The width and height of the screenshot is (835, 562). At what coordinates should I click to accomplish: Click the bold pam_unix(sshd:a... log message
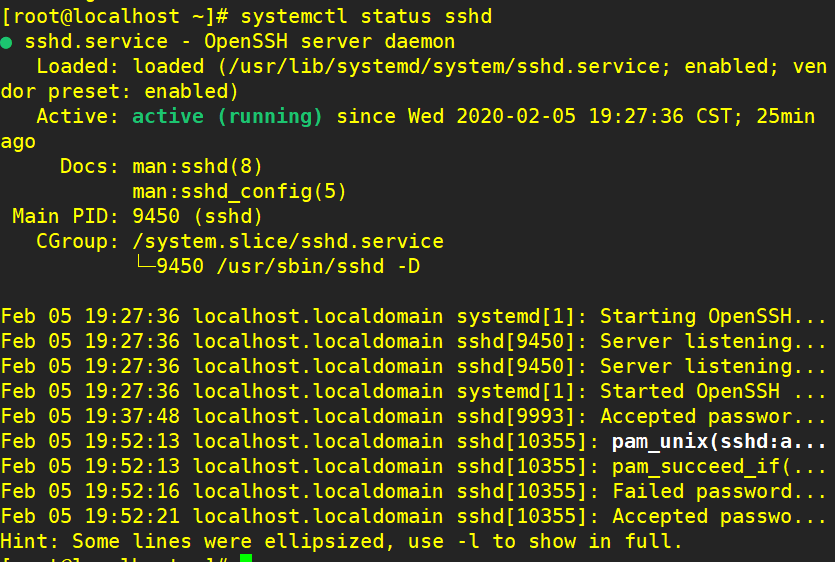coord(719,441)
